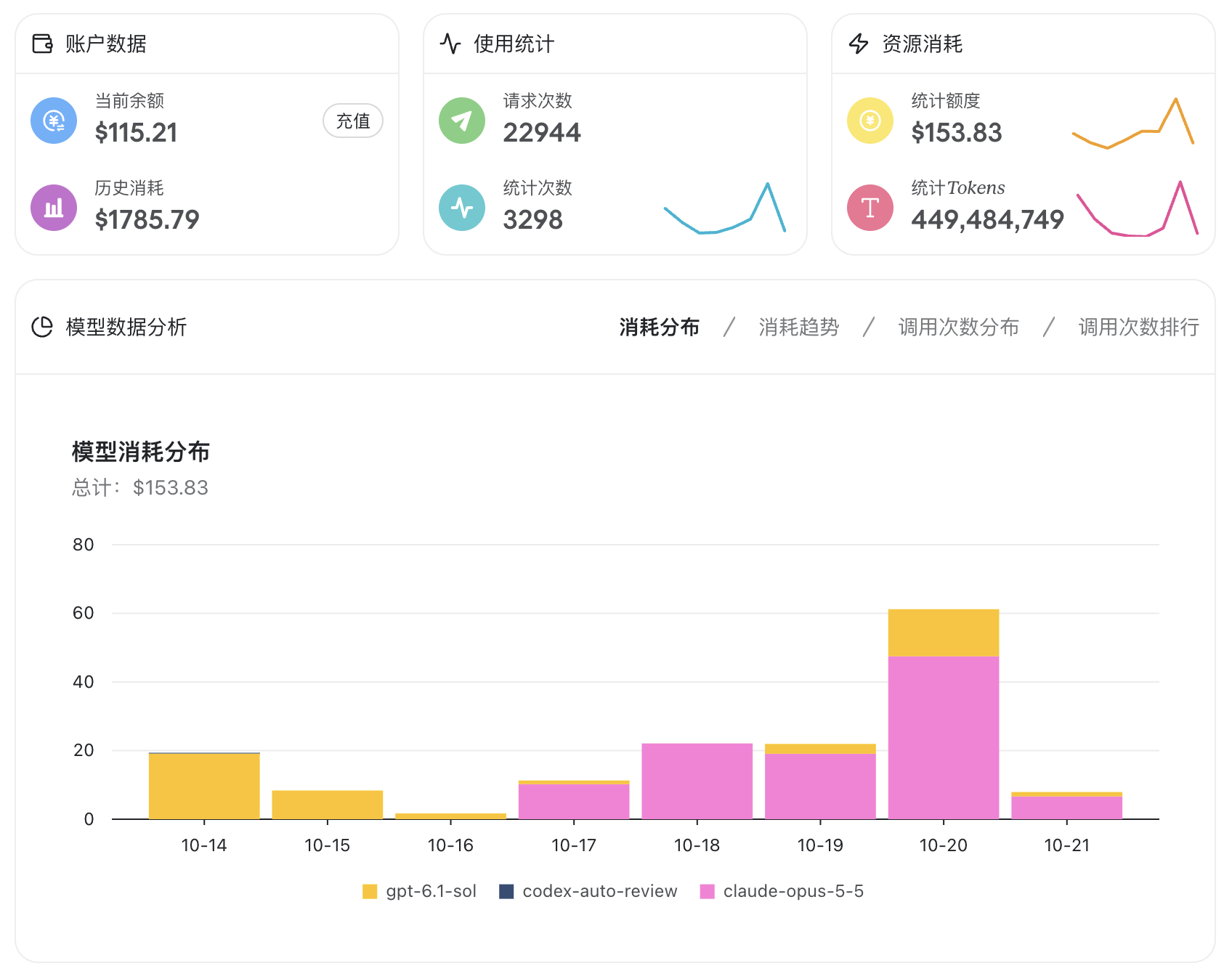
Task: Toggle gpt-6.1-sol series in legend
Action: (420, 891)
